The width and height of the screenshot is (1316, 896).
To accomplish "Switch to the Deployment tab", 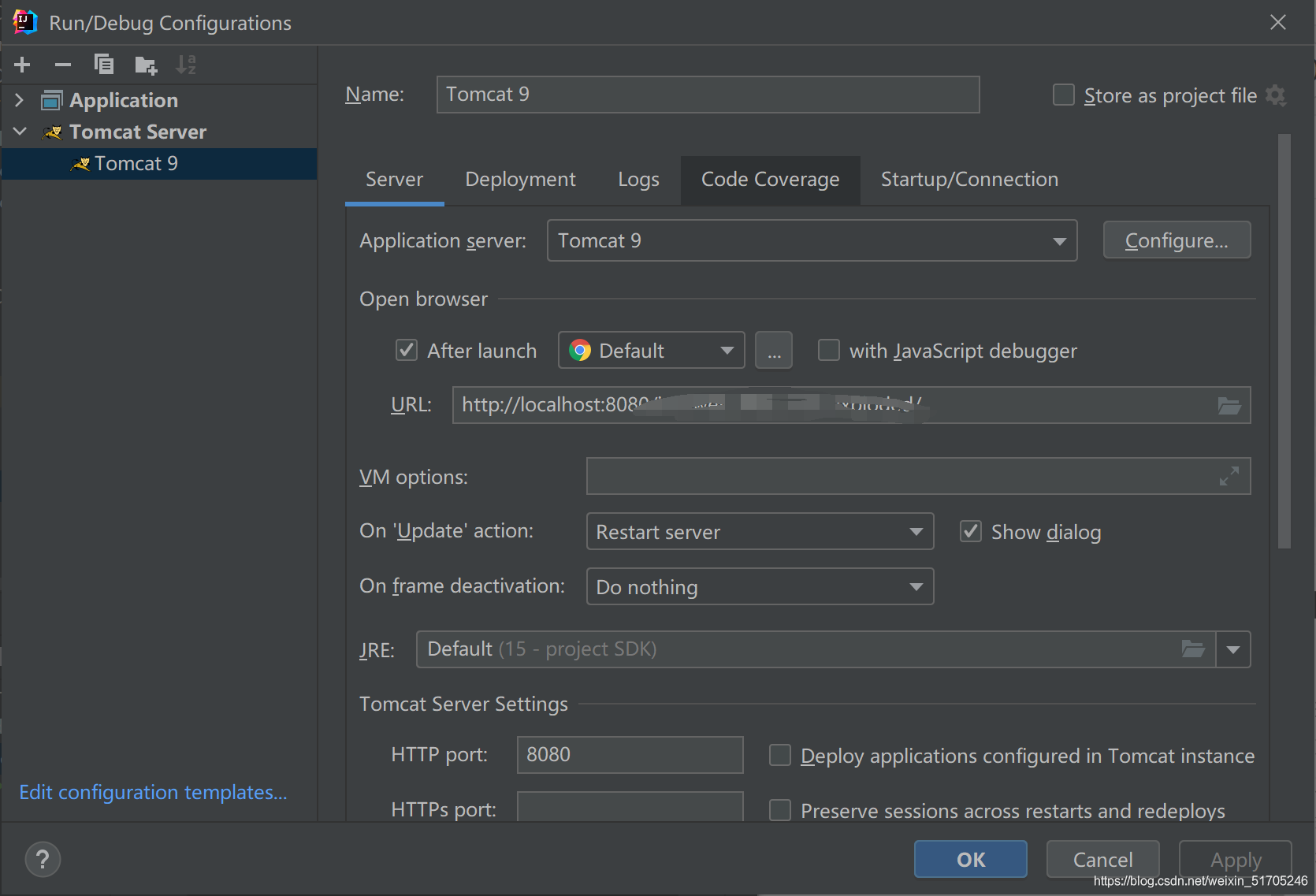I will click(520, 180).
